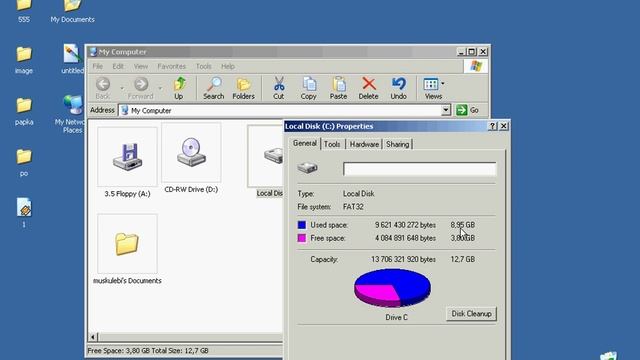Click the green Go arrow button
The height and width of the screenshot is (360, 640).
[x=462, y=110]
